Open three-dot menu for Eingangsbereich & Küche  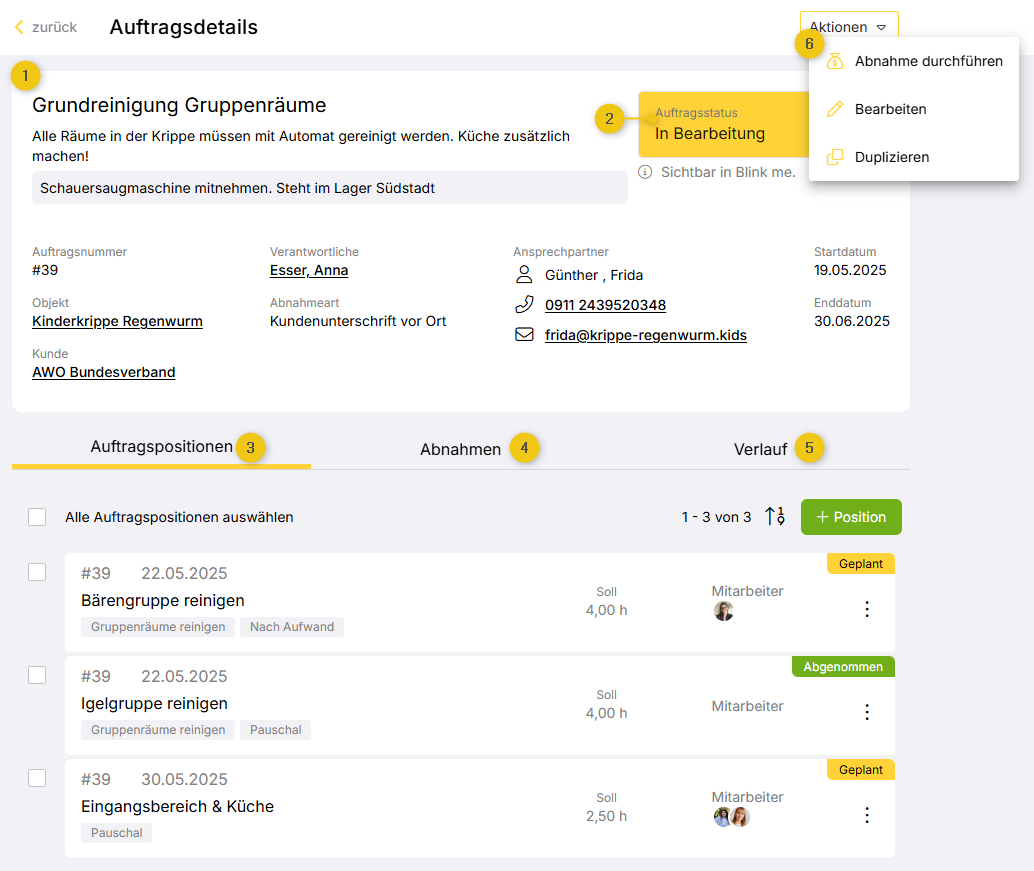[867, 815]
